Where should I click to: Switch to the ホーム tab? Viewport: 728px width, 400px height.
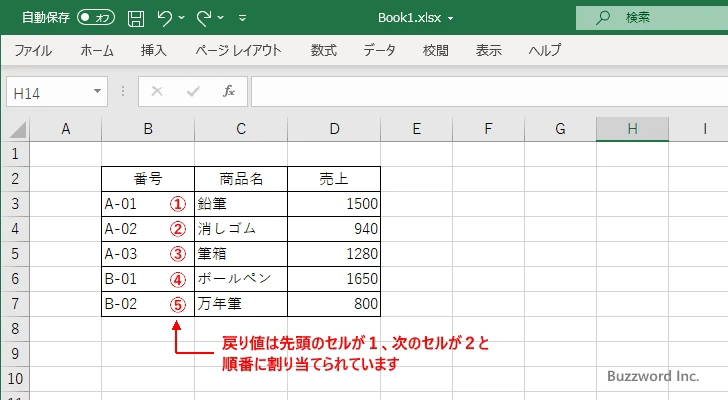(x=97, y=50)
